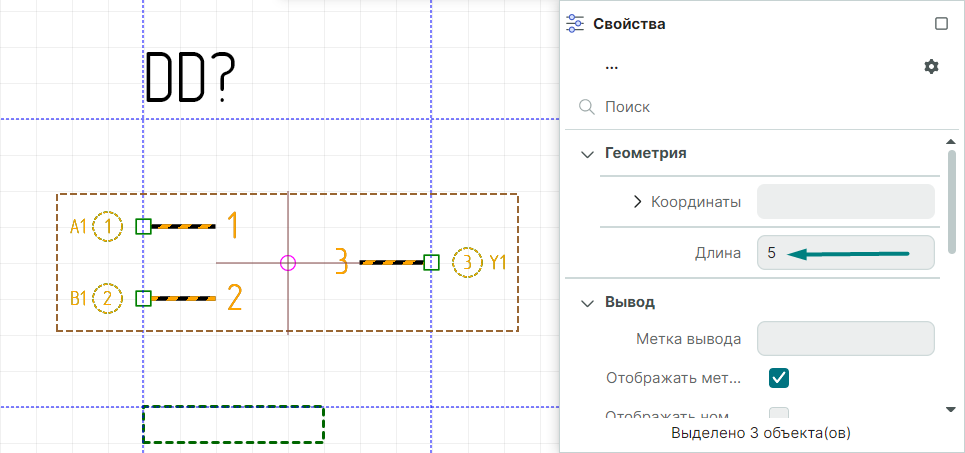965x453 pixels.
Task: Expand the Координаты row
Action: pos(638,202)
